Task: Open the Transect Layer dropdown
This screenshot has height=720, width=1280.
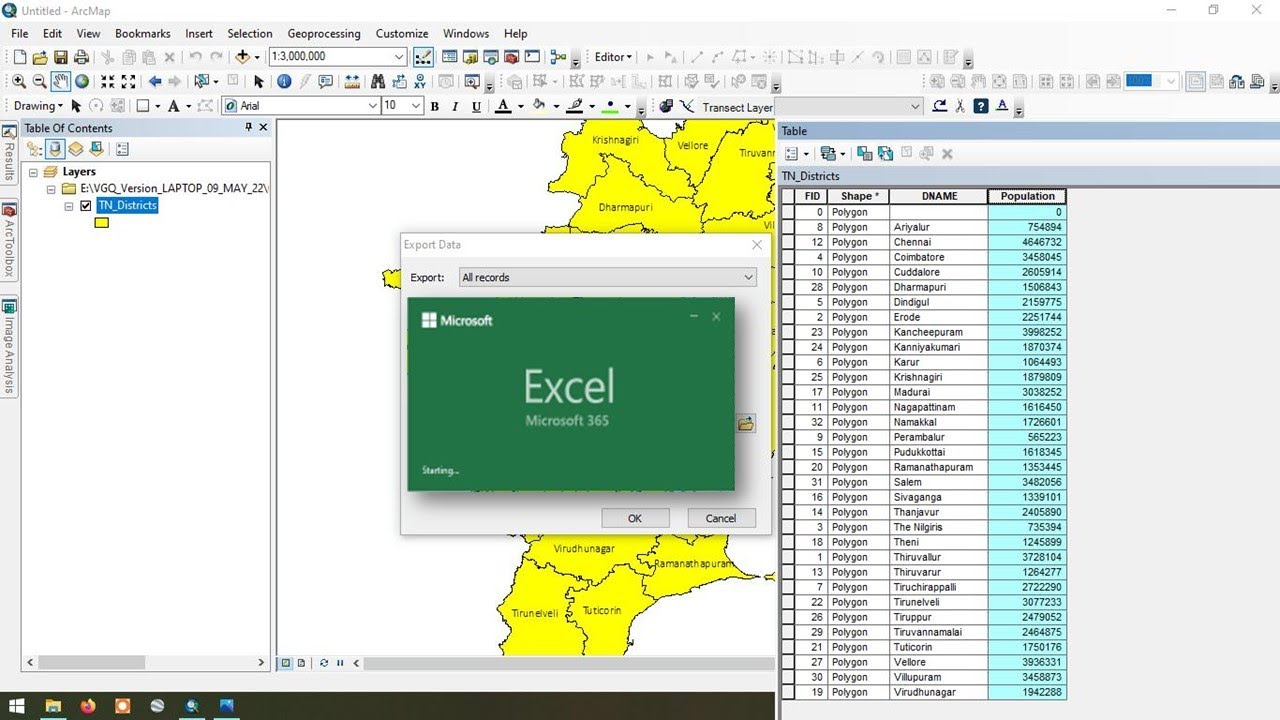Action: (x=915, y=107)
